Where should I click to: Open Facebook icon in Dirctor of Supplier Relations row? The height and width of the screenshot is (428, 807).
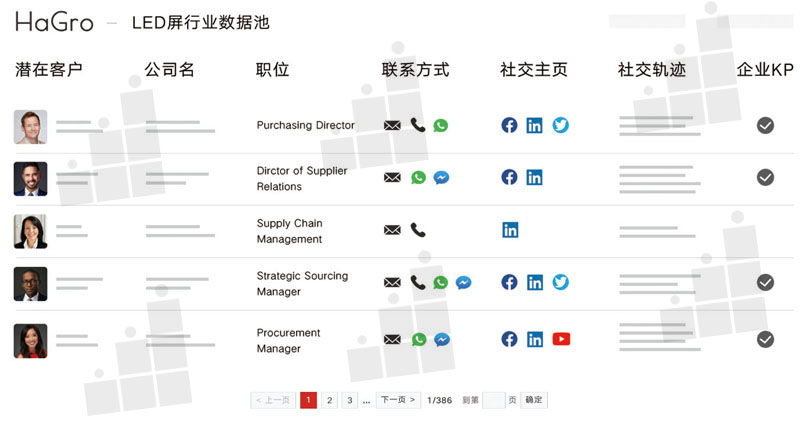click(509, 177)
